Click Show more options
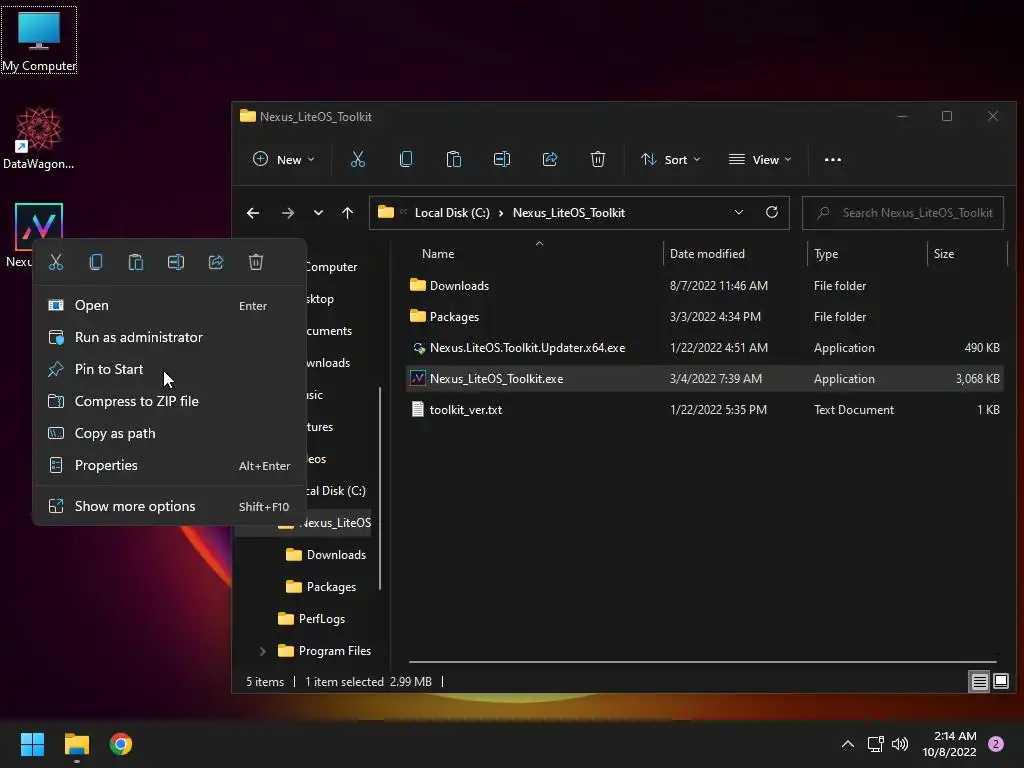This screenshot has height=768, width=1024. 170,507
